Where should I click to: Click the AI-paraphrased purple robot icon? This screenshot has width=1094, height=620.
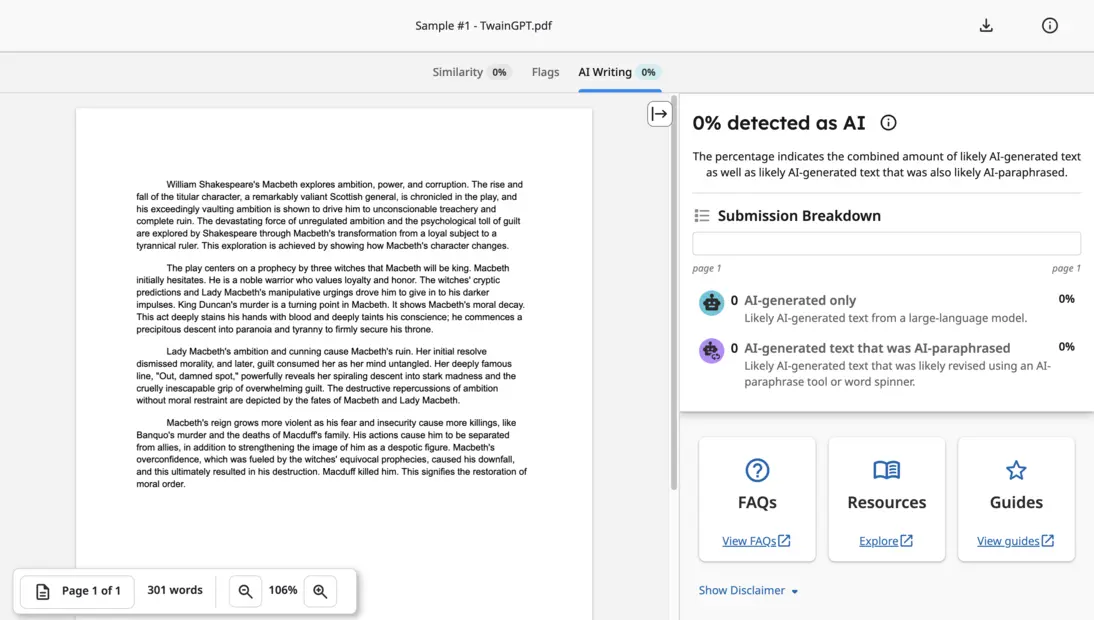click(x=712, y=350)
